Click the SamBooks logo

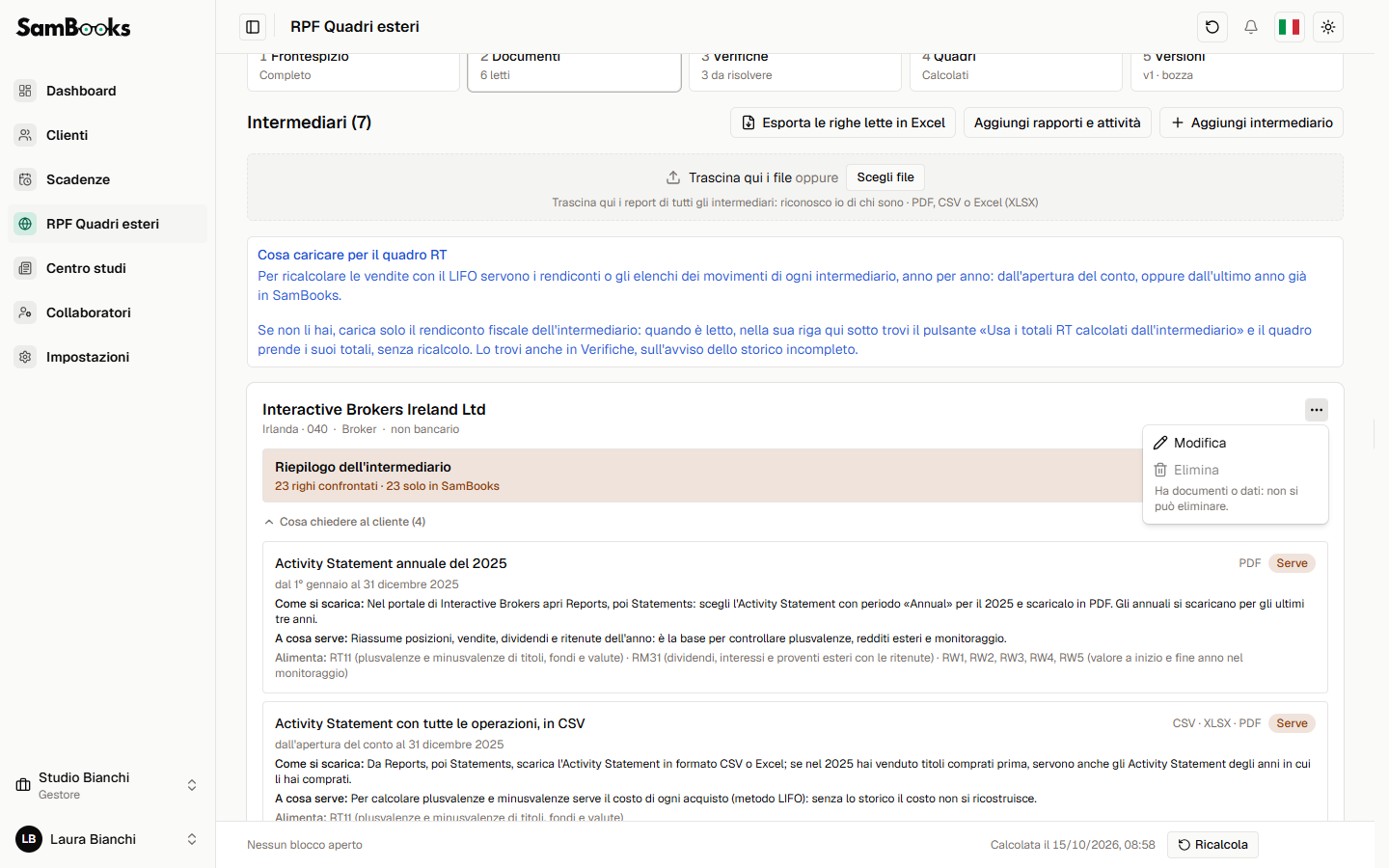click(73, 27)
